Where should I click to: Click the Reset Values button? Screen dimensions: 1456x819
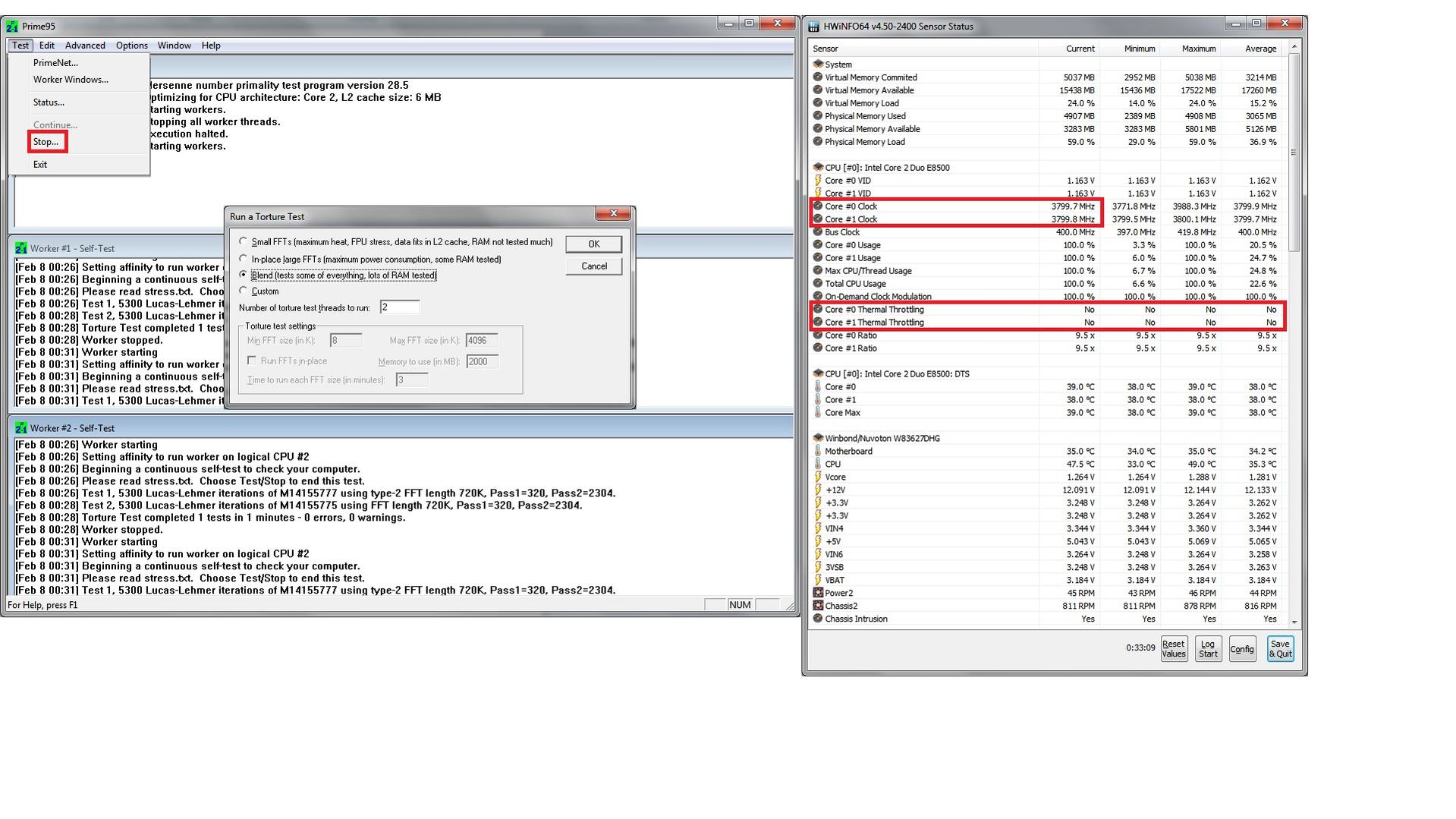coord(1174,649)
